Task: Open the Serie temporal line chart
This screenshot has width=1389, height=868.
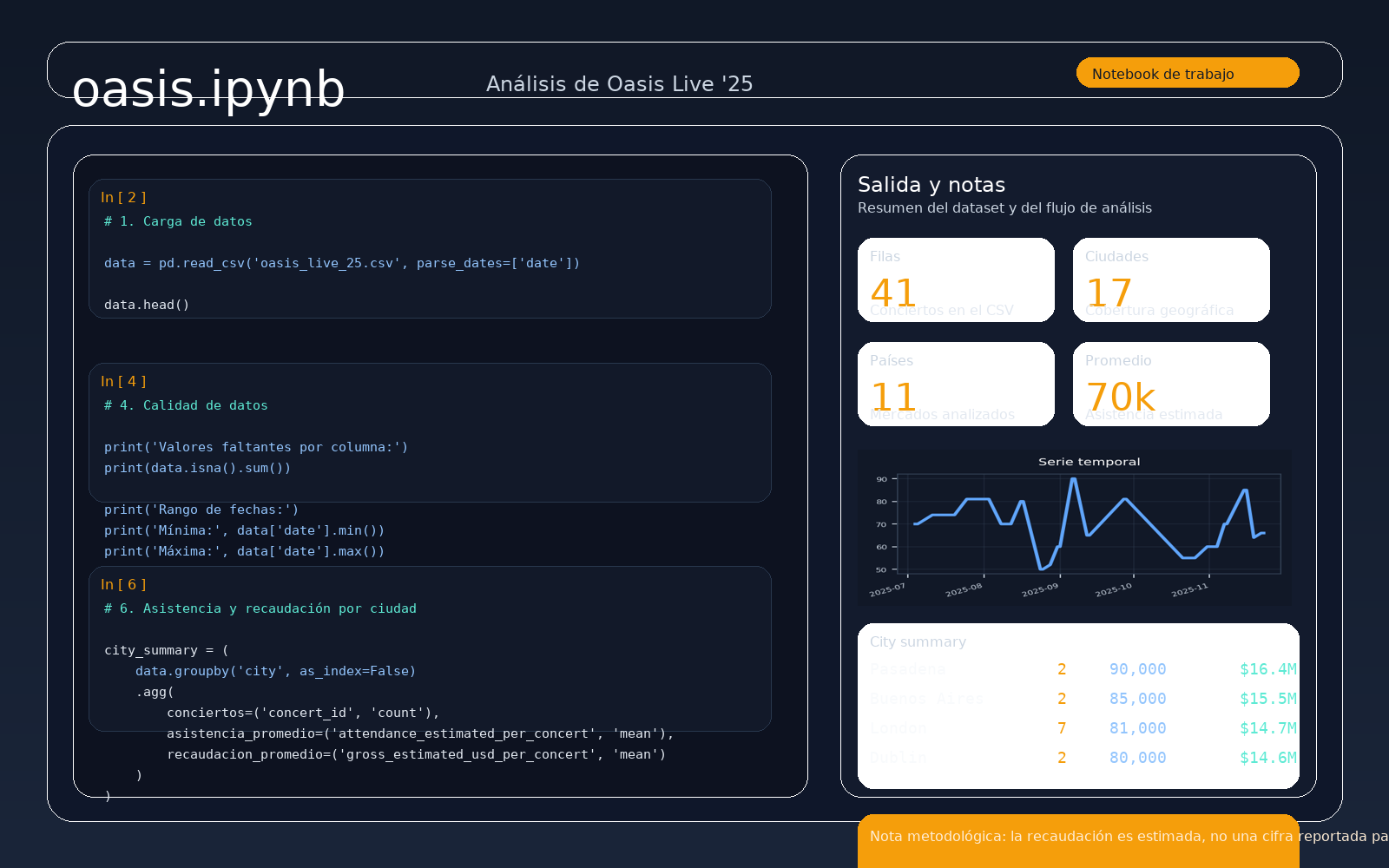Action: [x=1075, y=527]
